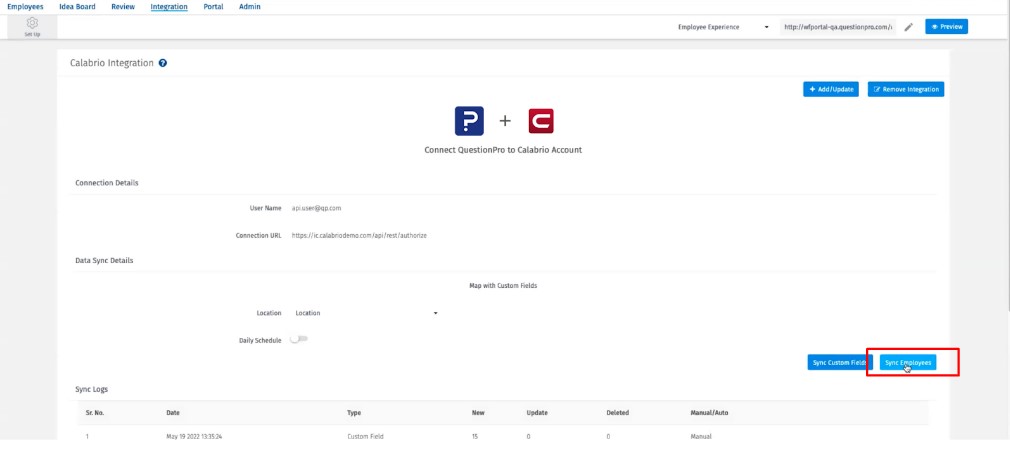Screen dimensions: 1010x453
Task: Click the Connection Details heading
Action: [107, 183]
